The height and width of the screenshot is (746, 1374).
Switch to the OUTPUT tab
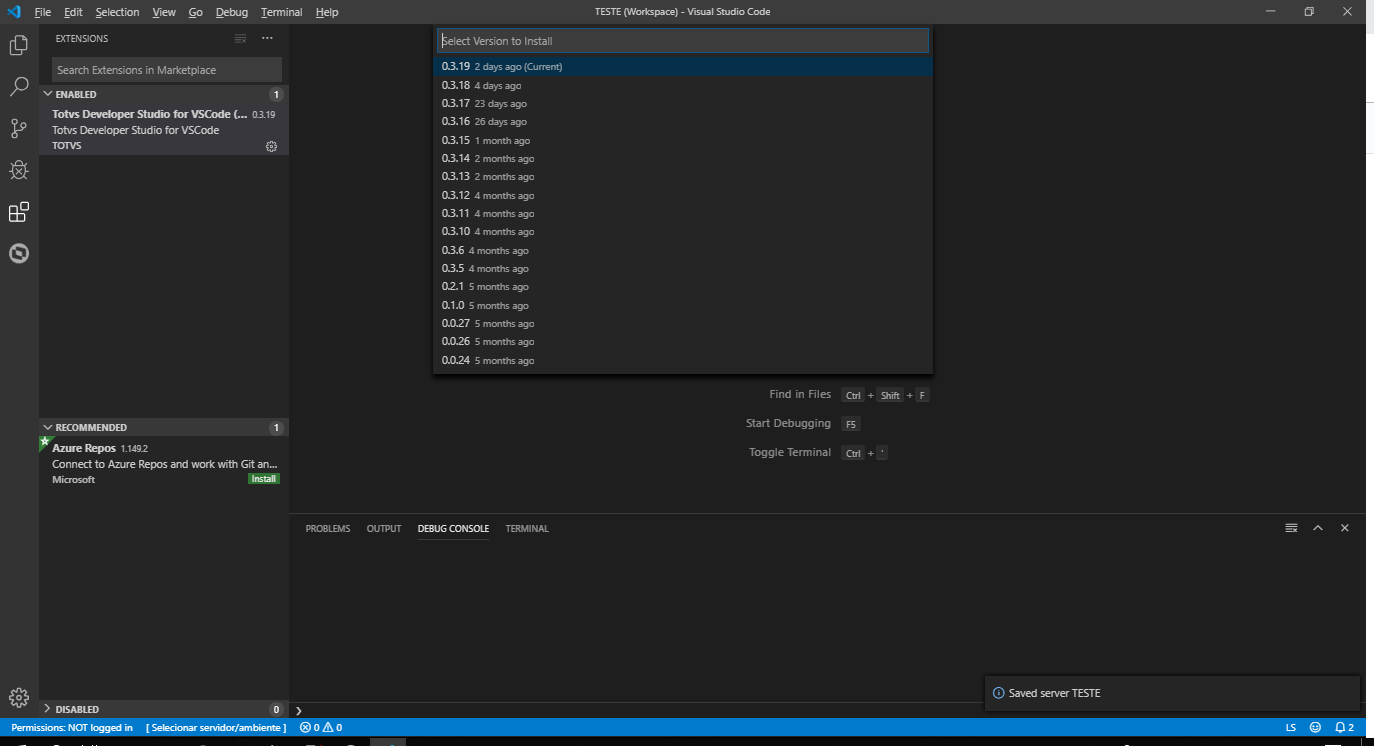pyautogui.click(x=384, y=528)
